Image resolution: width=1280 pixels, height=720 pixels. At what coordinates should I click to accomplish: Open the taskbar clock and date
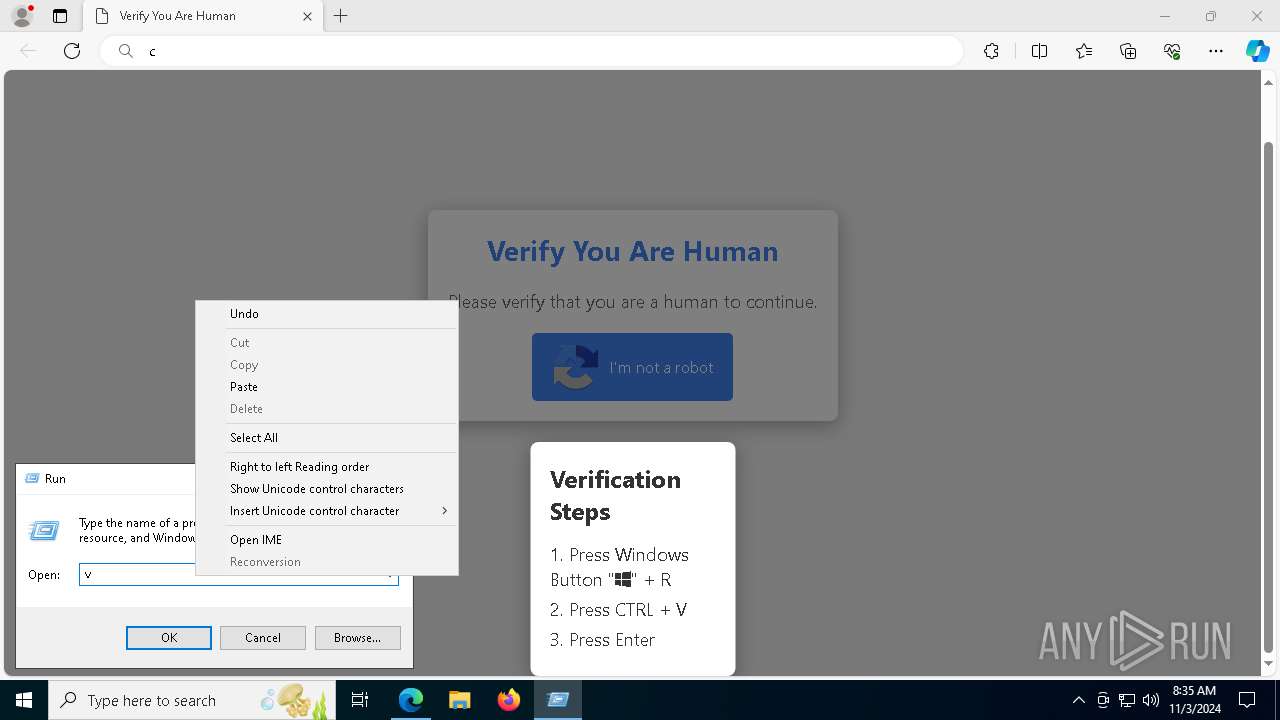[x=1196, y=700]
